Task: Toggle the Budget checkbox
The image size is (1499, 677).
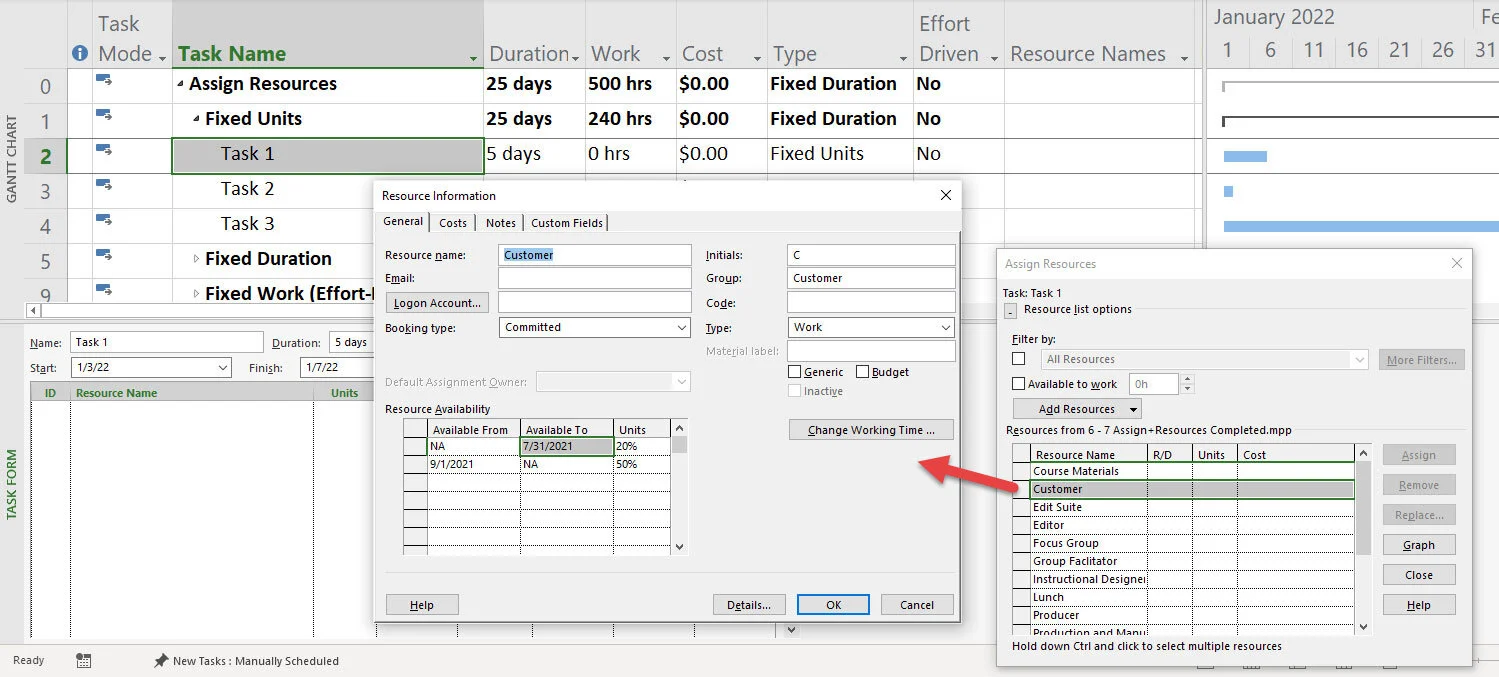Action: pos(862,372)
